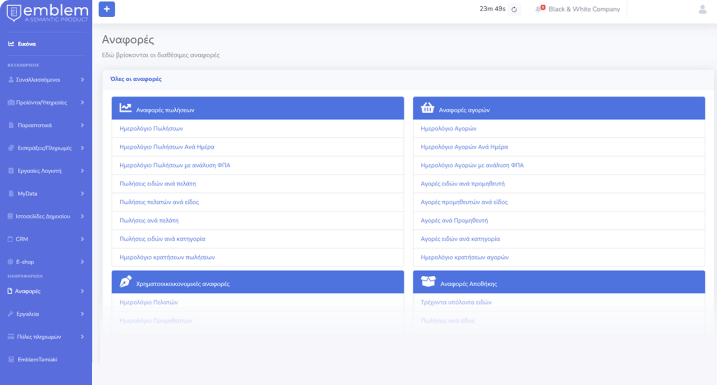Click the Συναλλασσόμενοι person icon
Viewport: 717px width, 385px height.
[11, 80]
